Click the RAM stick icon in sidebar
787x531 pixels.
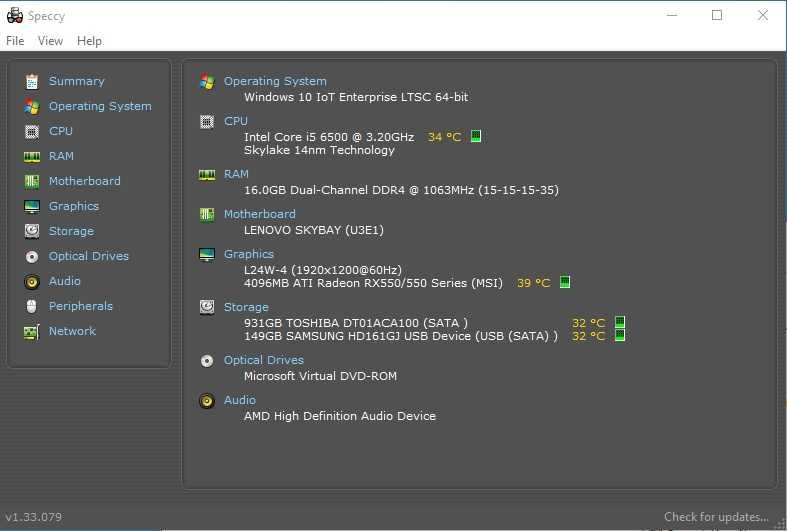tap(32, 157)
